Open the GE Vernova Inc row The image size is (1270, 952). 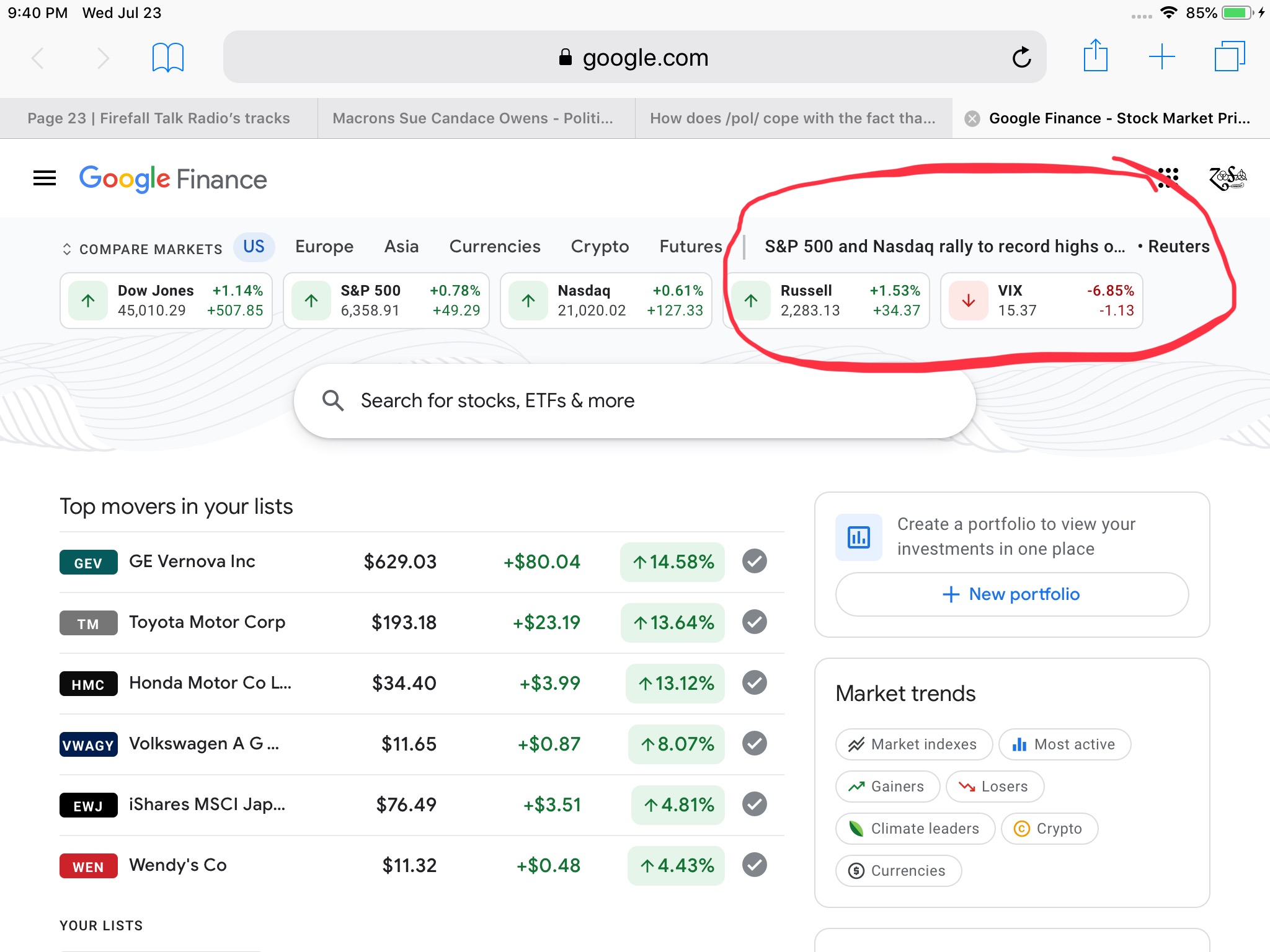422,562
